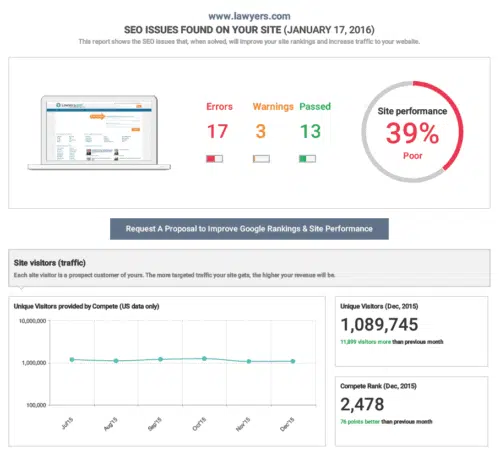
Task: Select the Passed count 13
Action: point(310,131)
